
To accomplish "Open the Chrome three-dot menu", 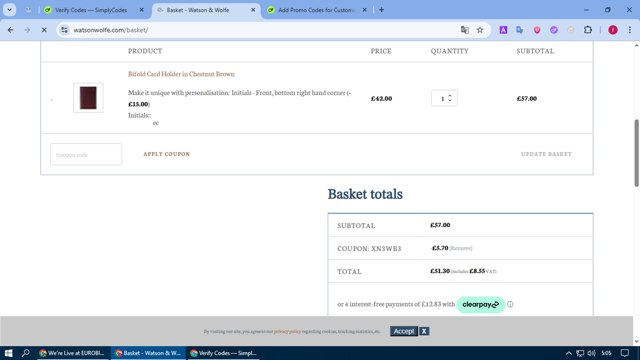I will [x=630, y=30].
